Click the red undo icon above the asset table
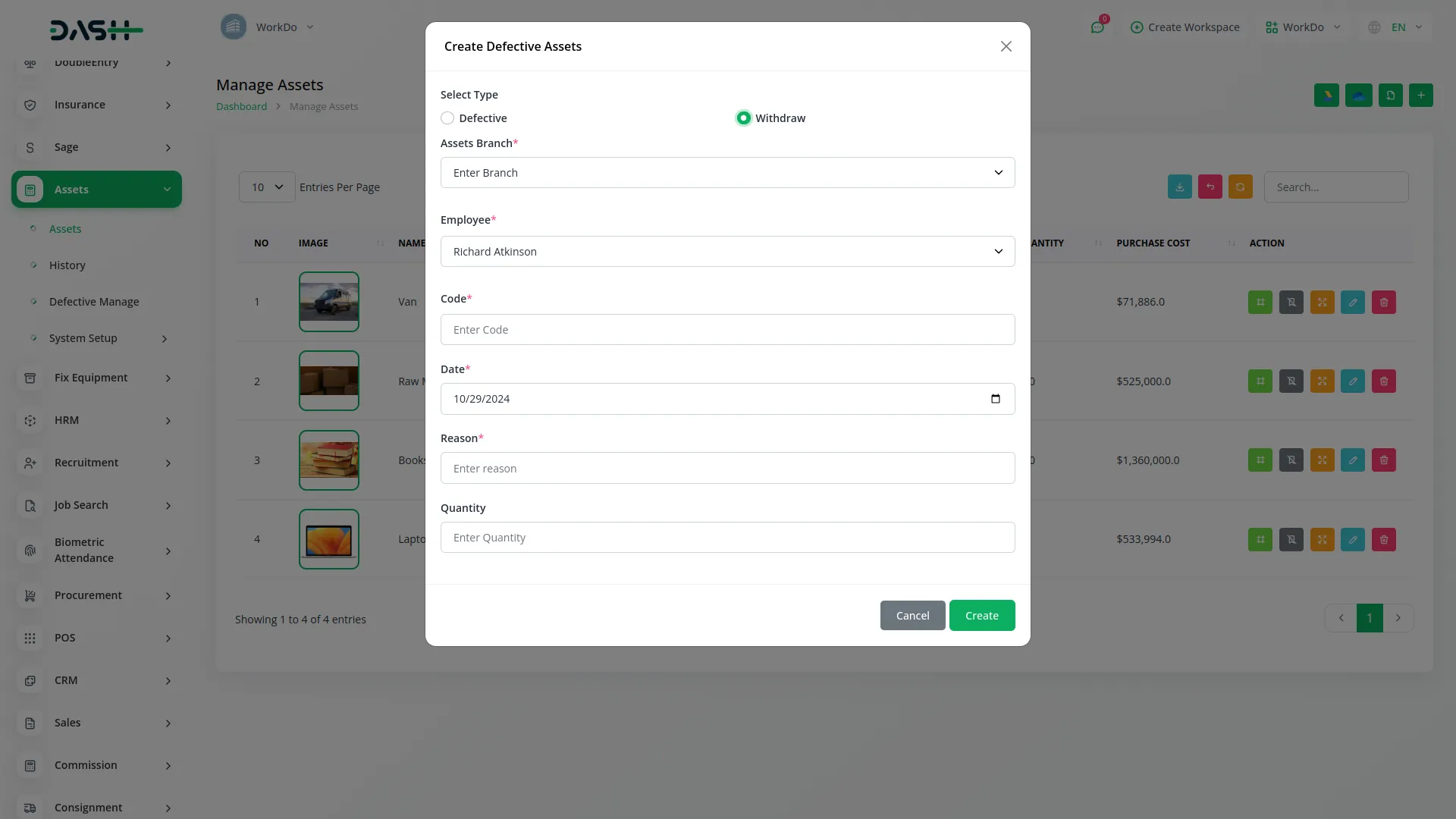Screen dimensions: 1456x819 coord(1210,187)
